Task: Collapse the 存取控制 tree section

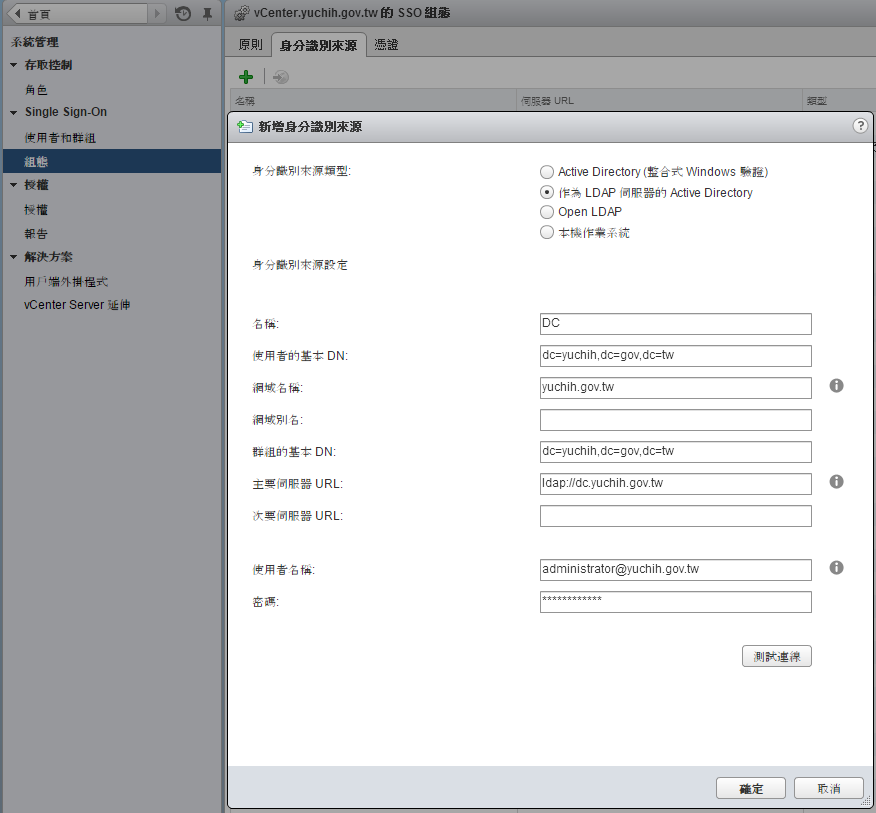Action: point(14,65)
